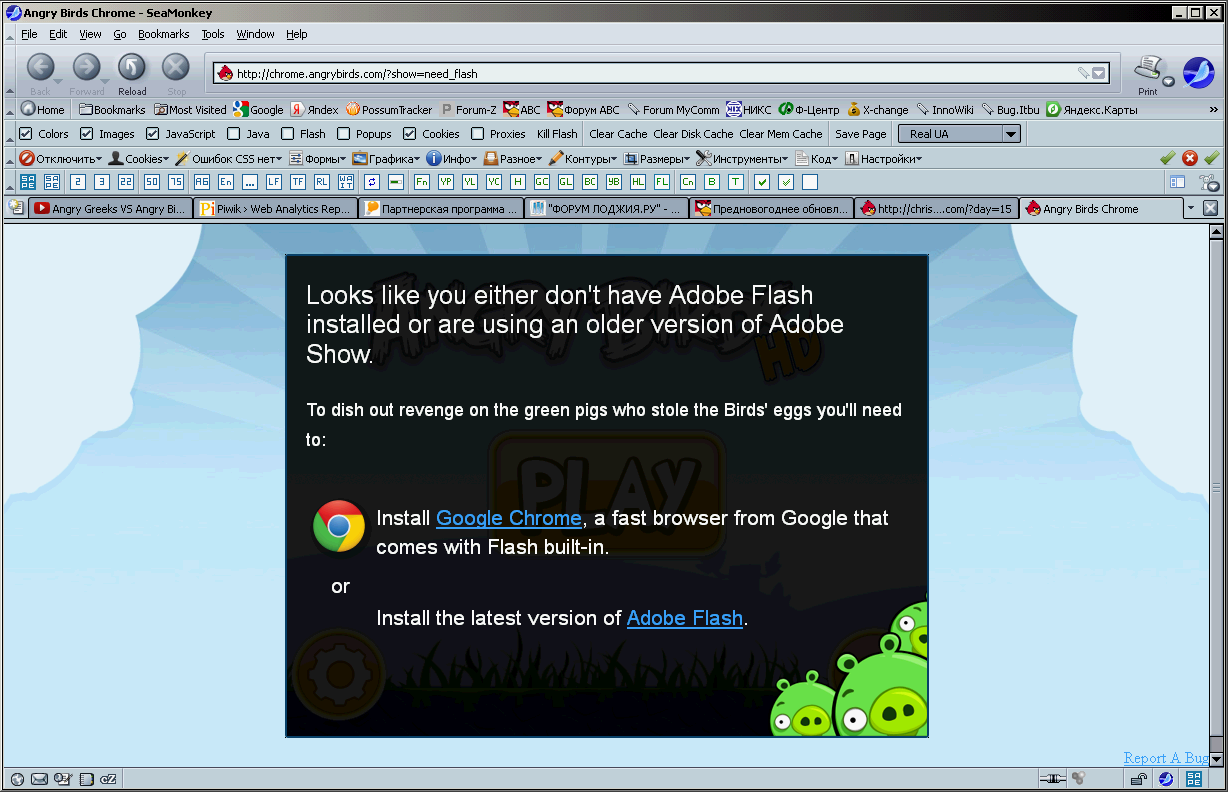Click the green 'HL' box icon
Image resolution: width=1228 pixels, height=792 pixels.
[638, 182]
